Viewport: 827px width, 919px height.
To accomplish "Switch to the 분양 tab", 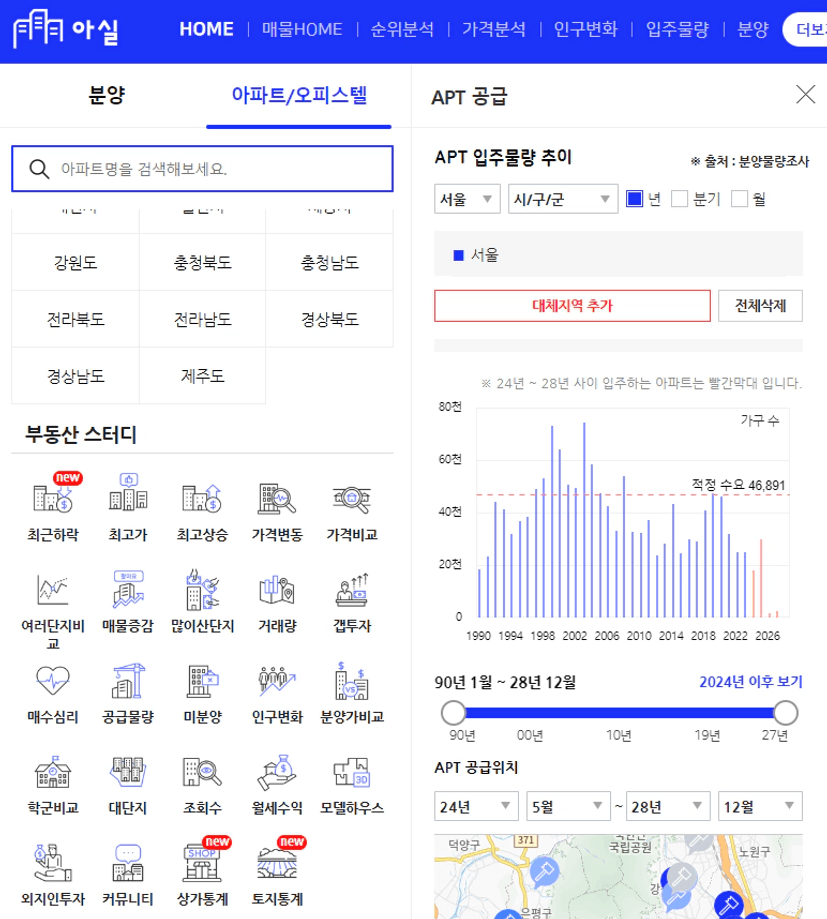I will pyautogui.click(x=107, y=95).
